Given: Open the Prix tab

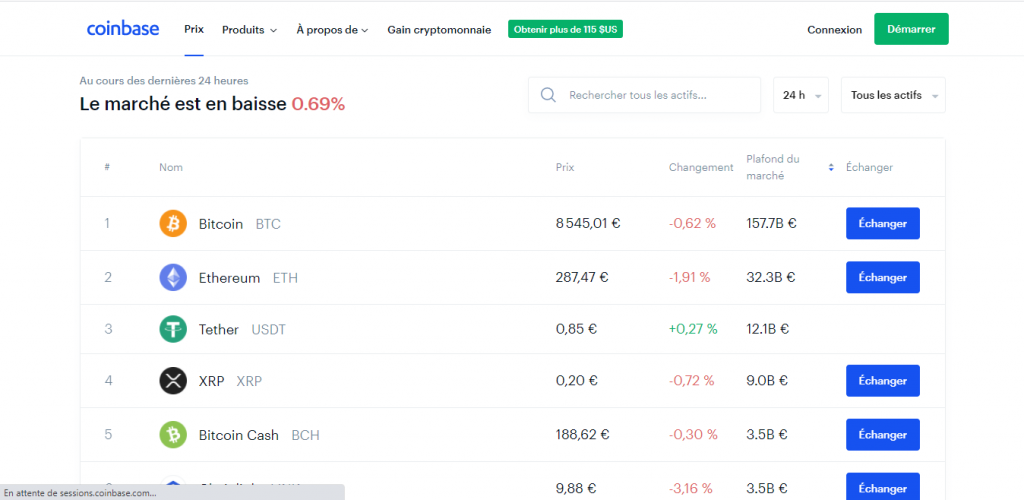Looking at the screenshot, I should point(194,29).
